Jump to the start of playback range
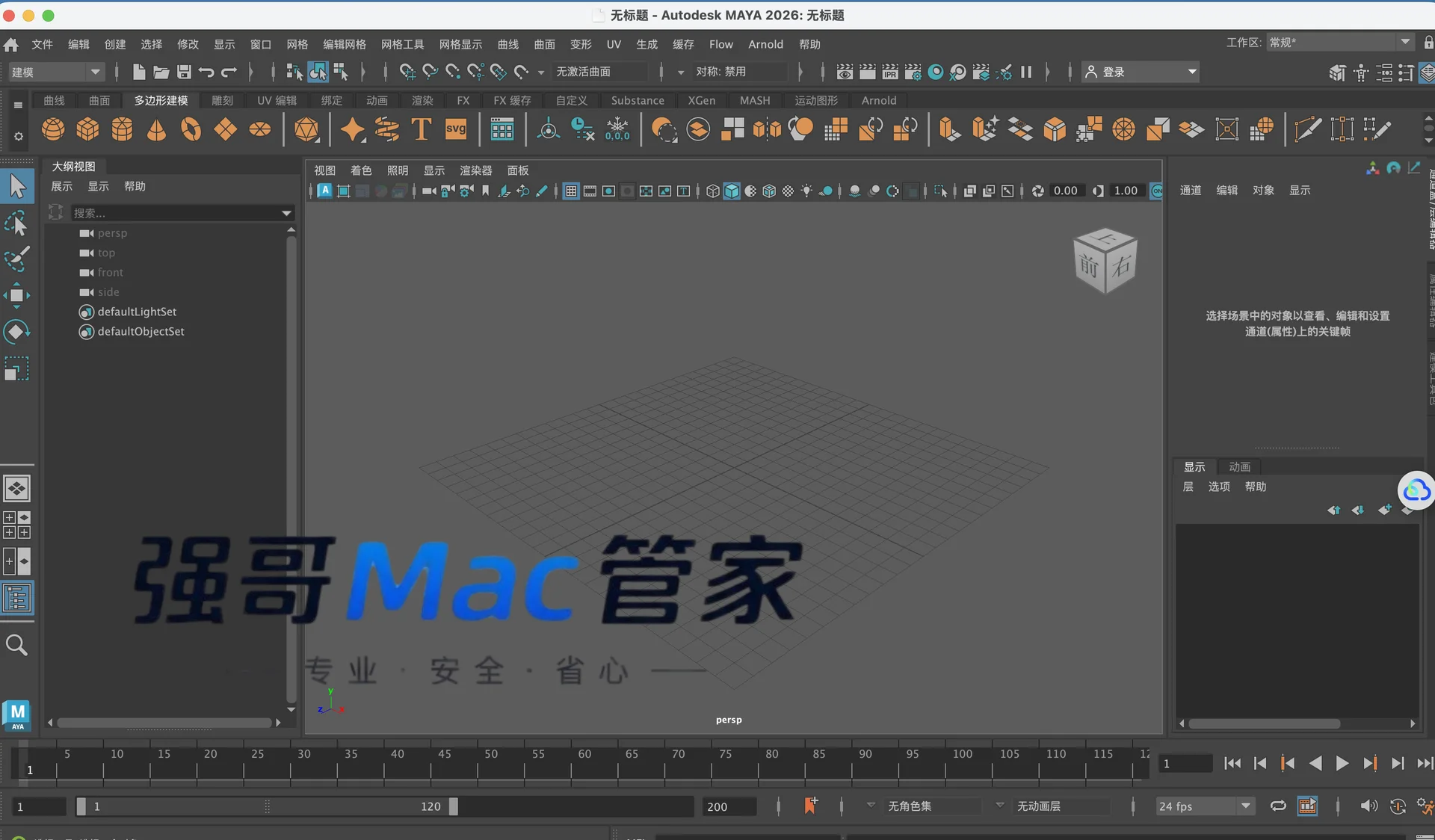1435x840 pixels. (1232, 763)
